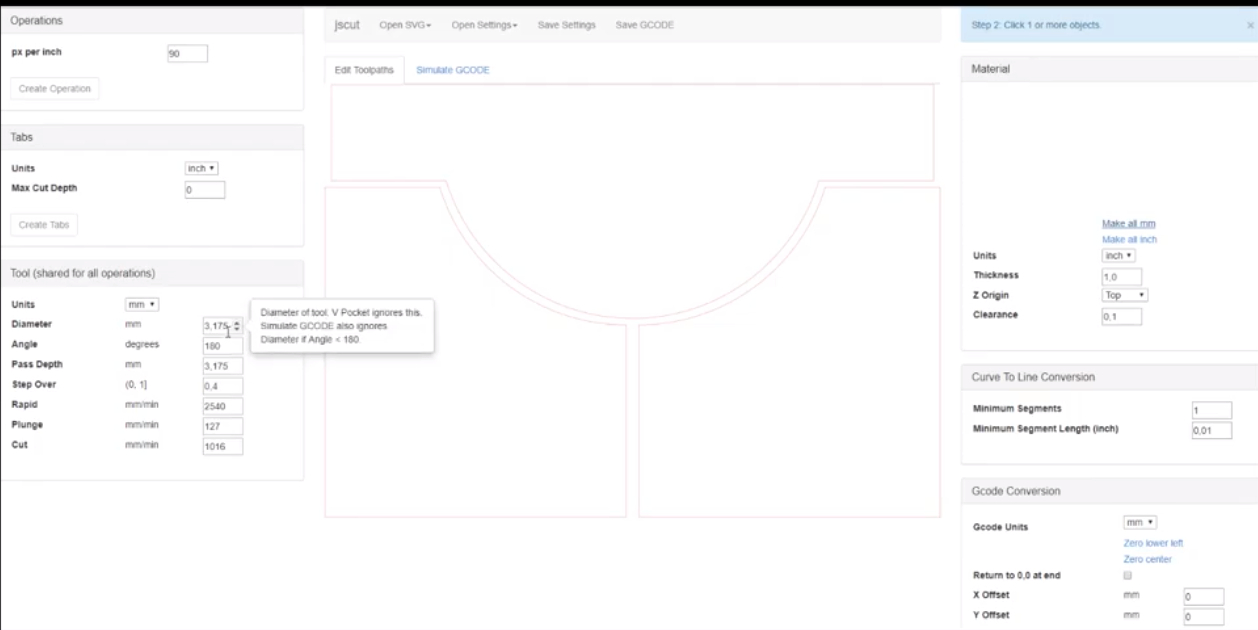
Task: Click Save Settings in the navbar
Action: click(x=566, y=25)
